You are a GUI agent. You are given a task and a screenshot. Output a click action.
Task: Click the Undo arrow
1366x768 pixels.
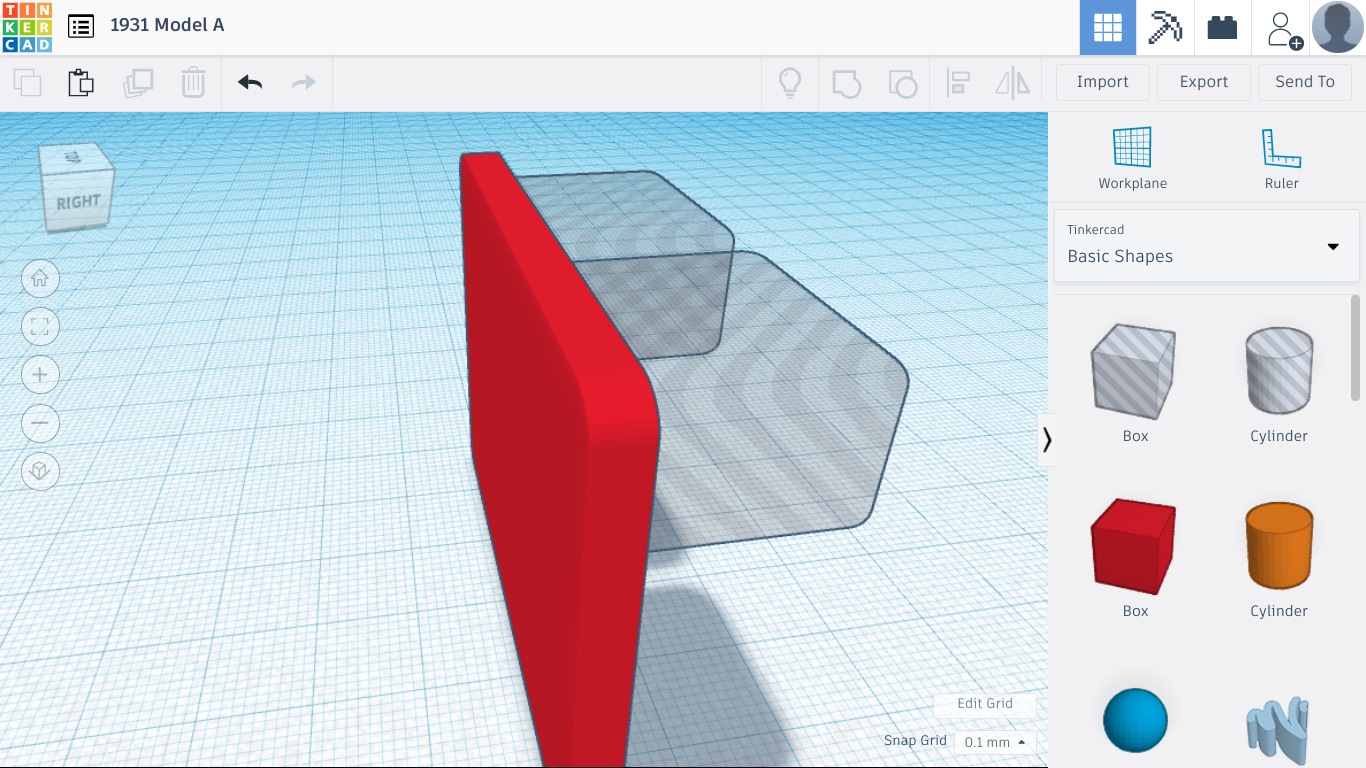coord(248,82)
